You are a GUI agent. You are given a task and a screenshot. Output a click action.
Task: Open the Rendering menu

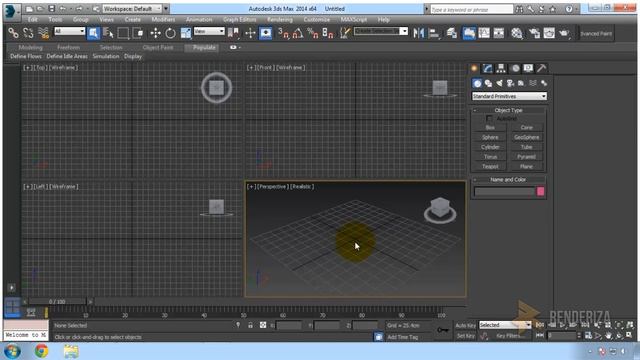280,19
